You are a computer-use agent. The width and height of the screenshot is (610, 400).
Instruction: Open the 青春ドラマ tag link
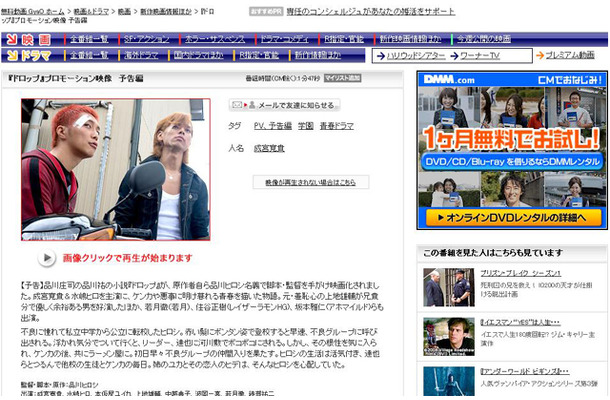tap(337, 126)
